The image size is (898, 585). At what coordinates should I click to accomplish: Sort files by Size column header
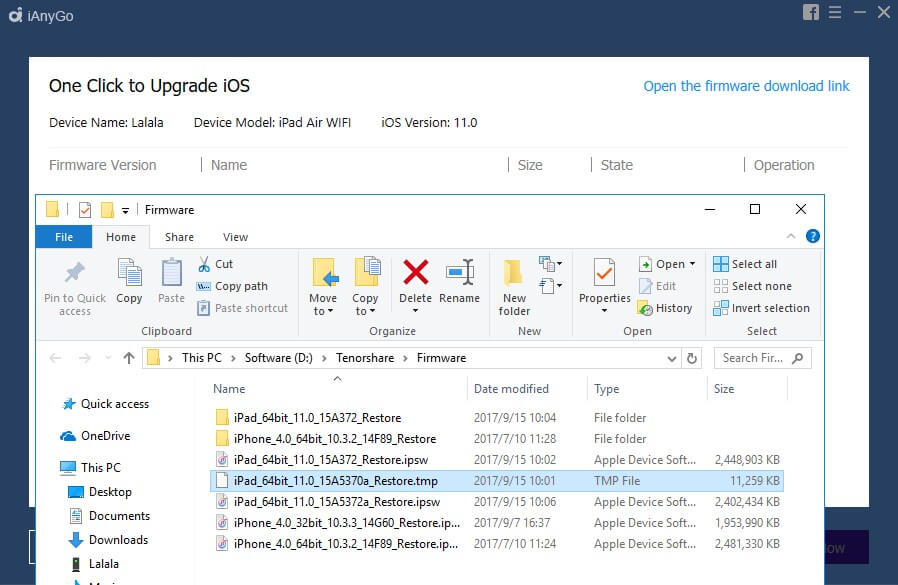724,388
